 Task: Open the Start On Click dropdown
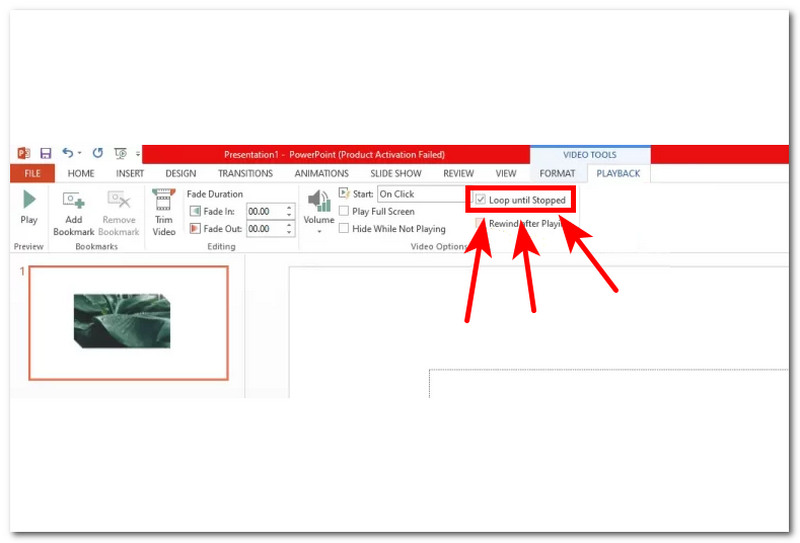(x=420, y=194)
